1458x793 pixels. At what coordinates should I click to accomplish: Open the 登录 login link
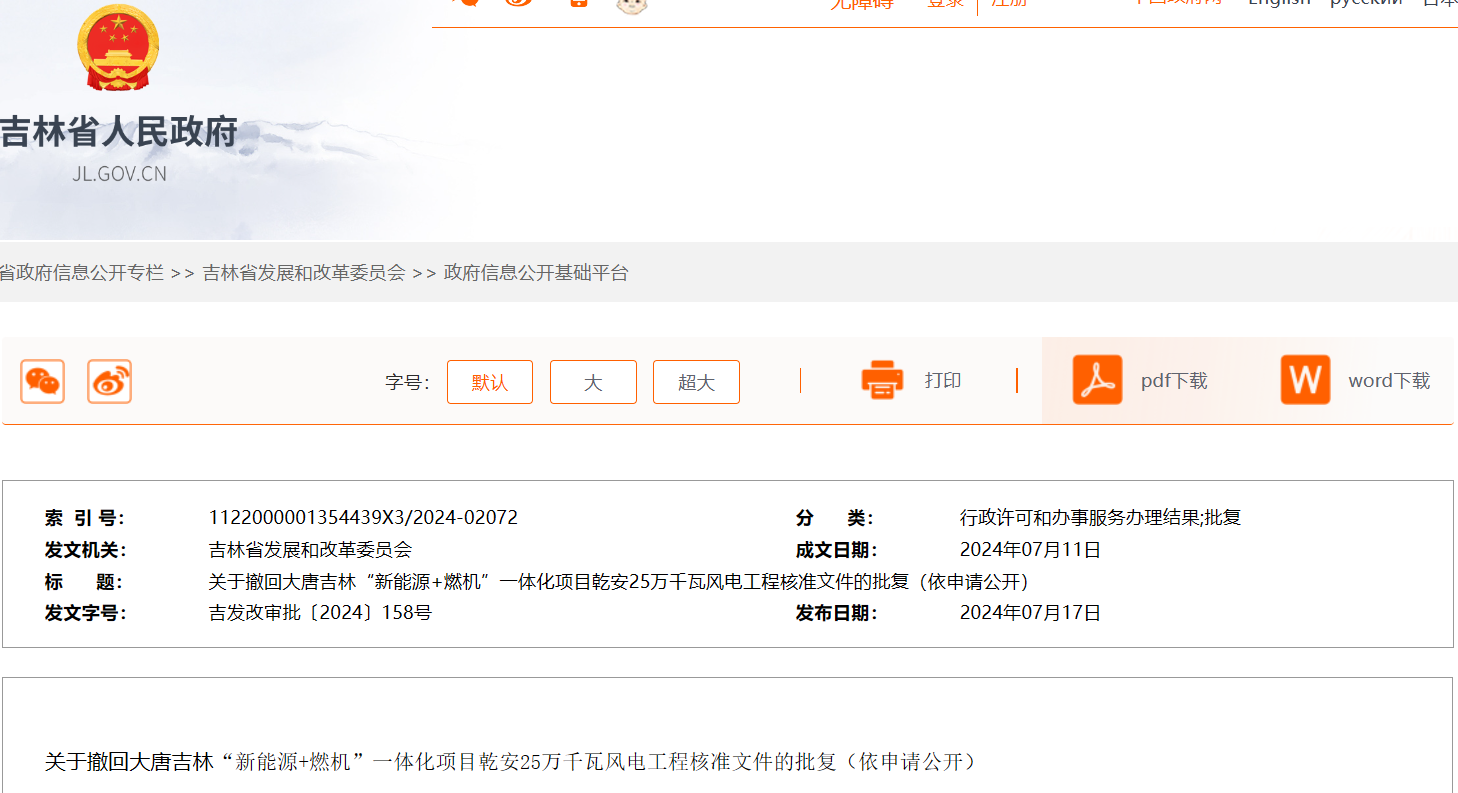tap(944, 4)
